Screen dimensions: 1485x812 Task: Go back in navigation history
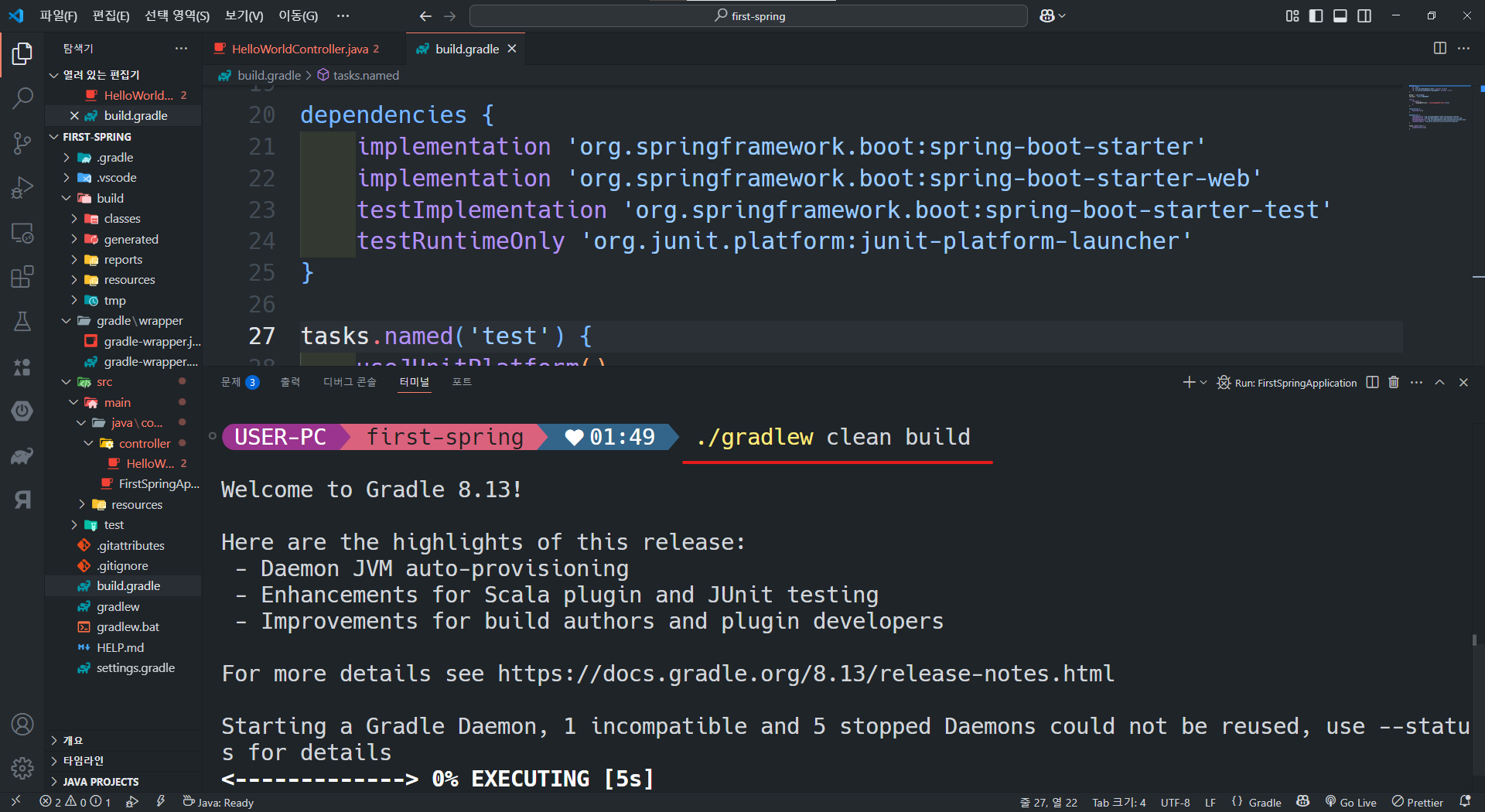click(x=425, y=15)
